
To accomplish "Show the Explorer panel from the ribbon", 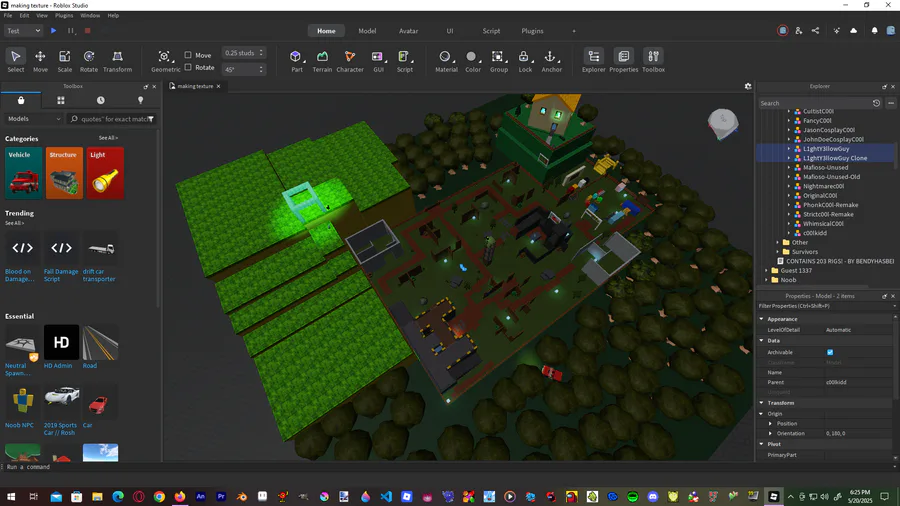I will [593, 60].
